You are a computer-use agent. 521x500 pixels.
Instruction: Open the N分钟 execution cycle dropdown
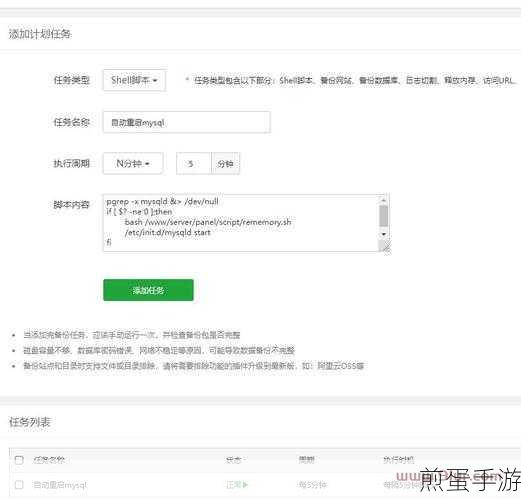133,163
